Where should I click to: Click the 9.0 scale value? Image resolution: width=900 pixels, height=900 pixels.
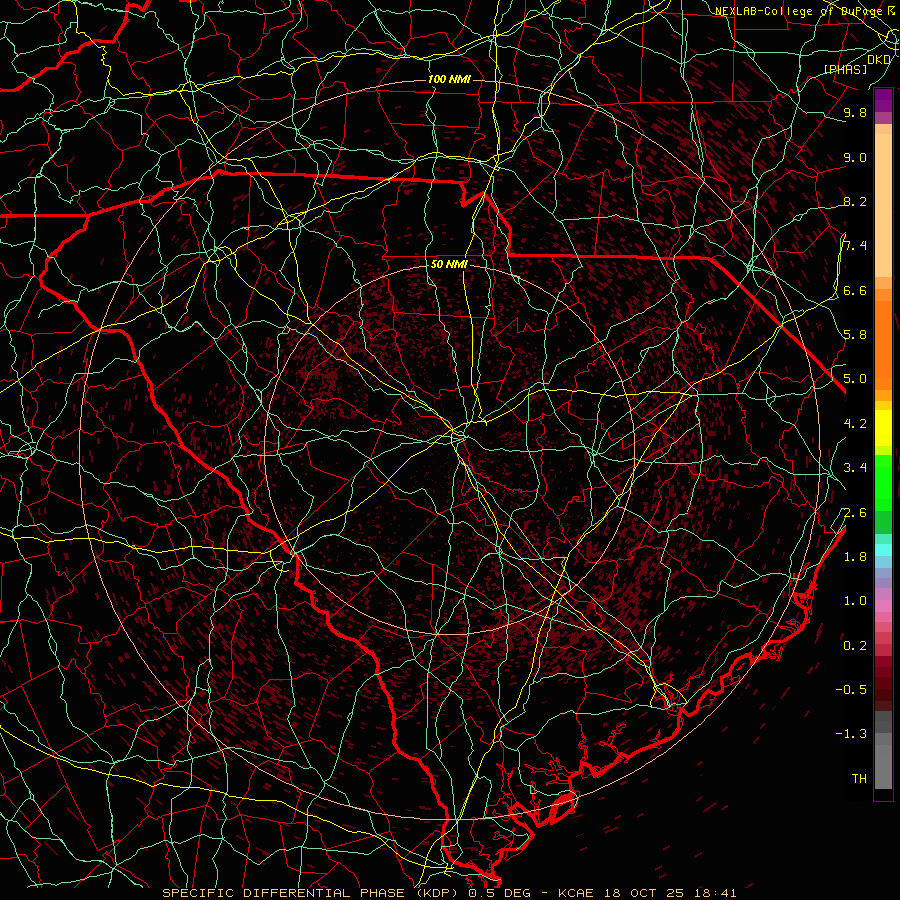coord(855,158)
